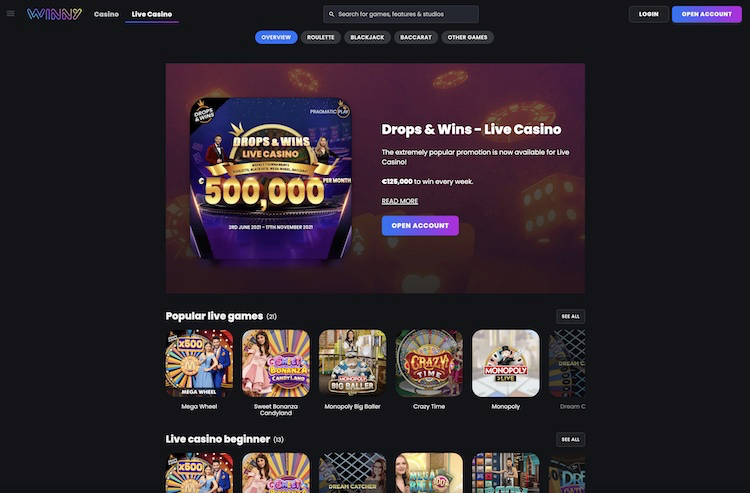The height and width of the screenshot is (493, 750).
Task: Open the hamburger menu icon
Action: (x=11, y=14)
